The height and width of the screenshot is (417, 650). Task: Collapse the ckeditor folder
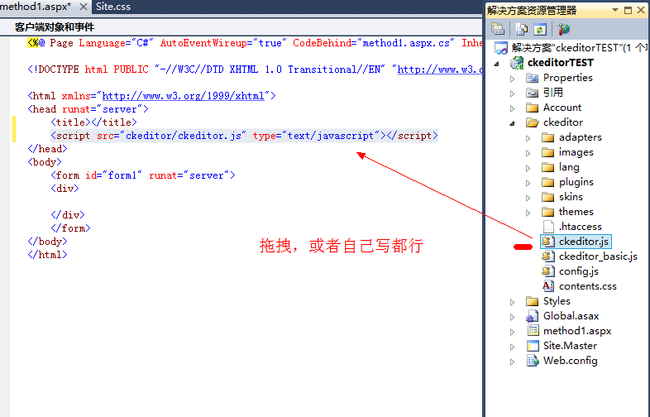coord(512,123)
